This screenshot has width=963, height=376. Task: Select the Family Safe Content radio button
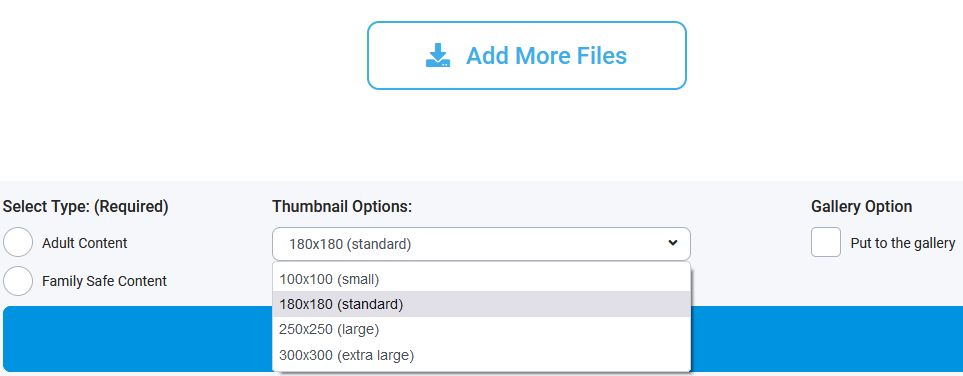click(18, 281)
